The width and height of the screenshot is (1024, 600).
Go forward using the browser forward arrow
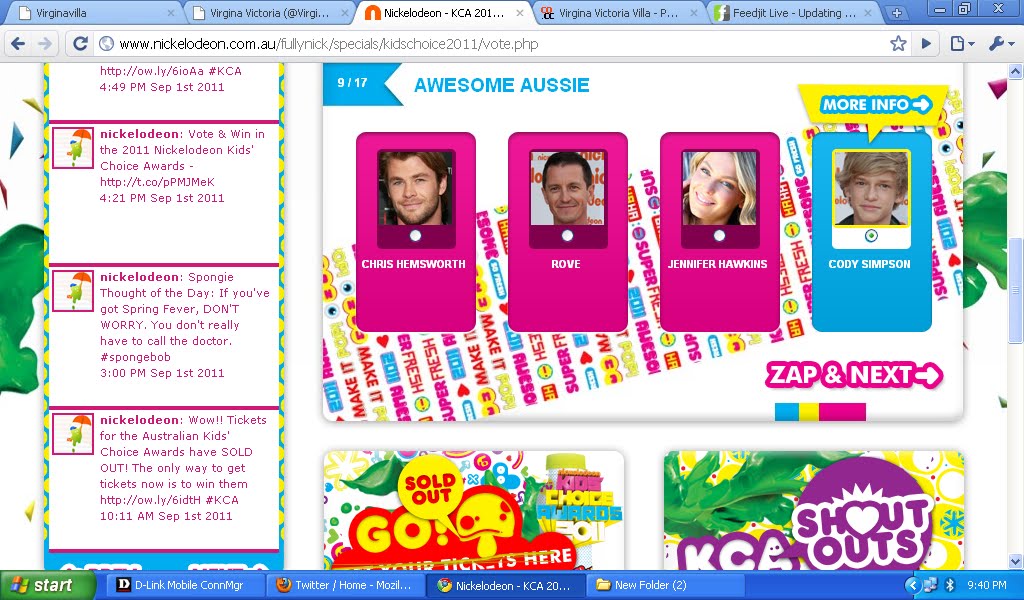(x=44, y=44)
